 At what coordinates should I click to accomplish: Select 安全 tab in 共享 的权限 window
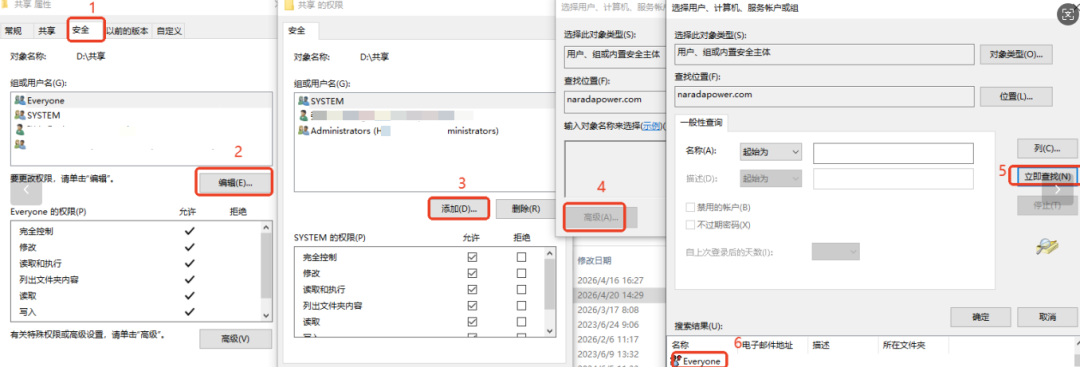click(x=297, y=30)
